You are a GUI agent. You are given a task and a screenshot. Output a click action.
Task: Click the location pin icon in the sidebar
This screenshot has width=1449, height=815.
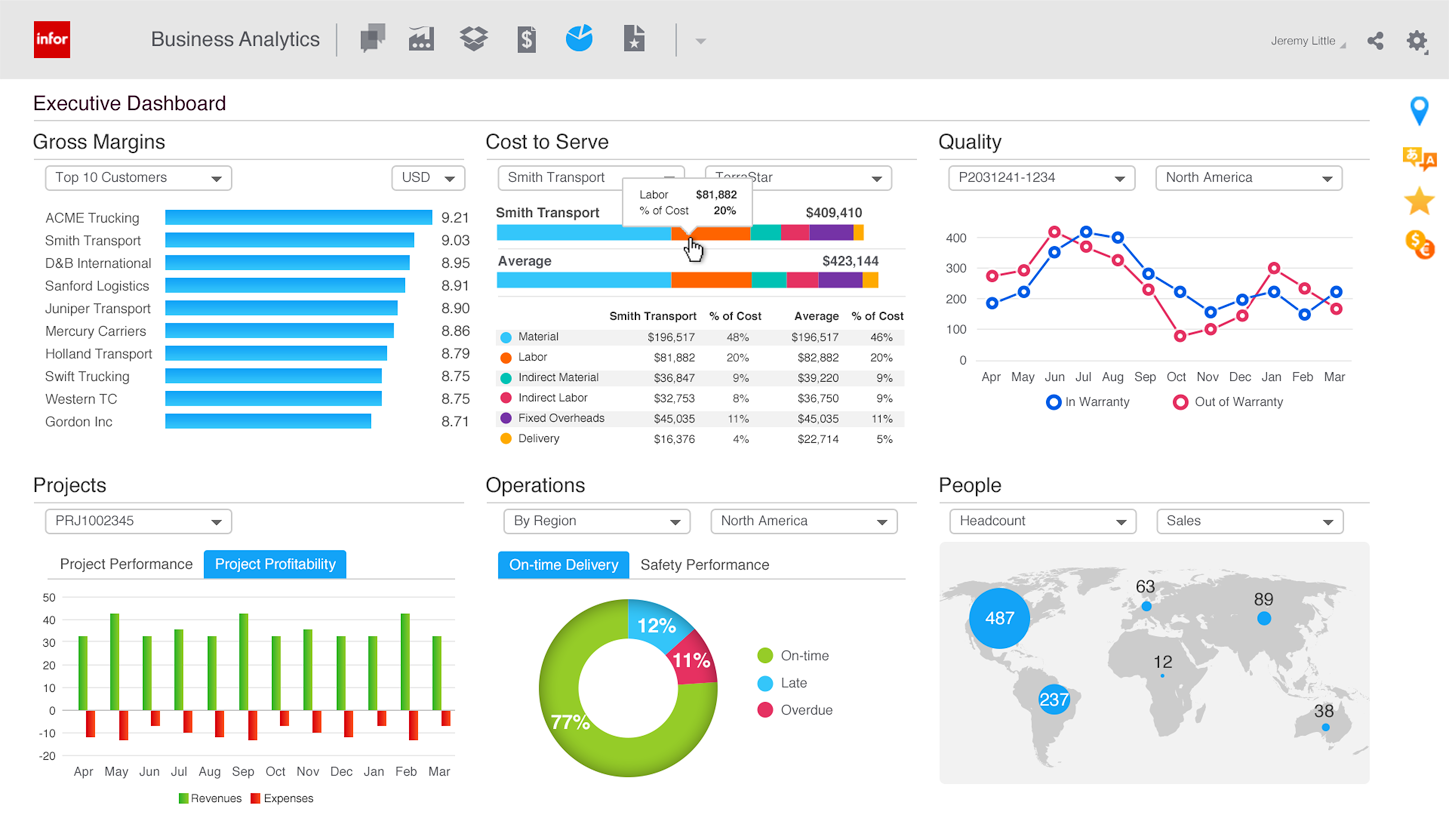pos(1419,111)
